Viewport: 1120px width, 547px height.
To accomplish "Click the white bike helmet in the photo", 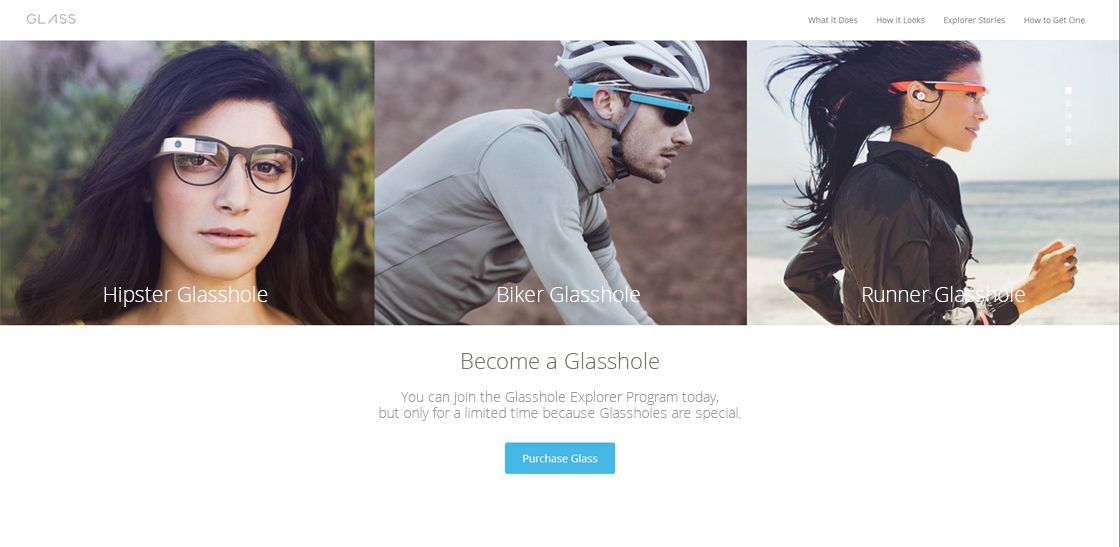I will click(632, 64).
